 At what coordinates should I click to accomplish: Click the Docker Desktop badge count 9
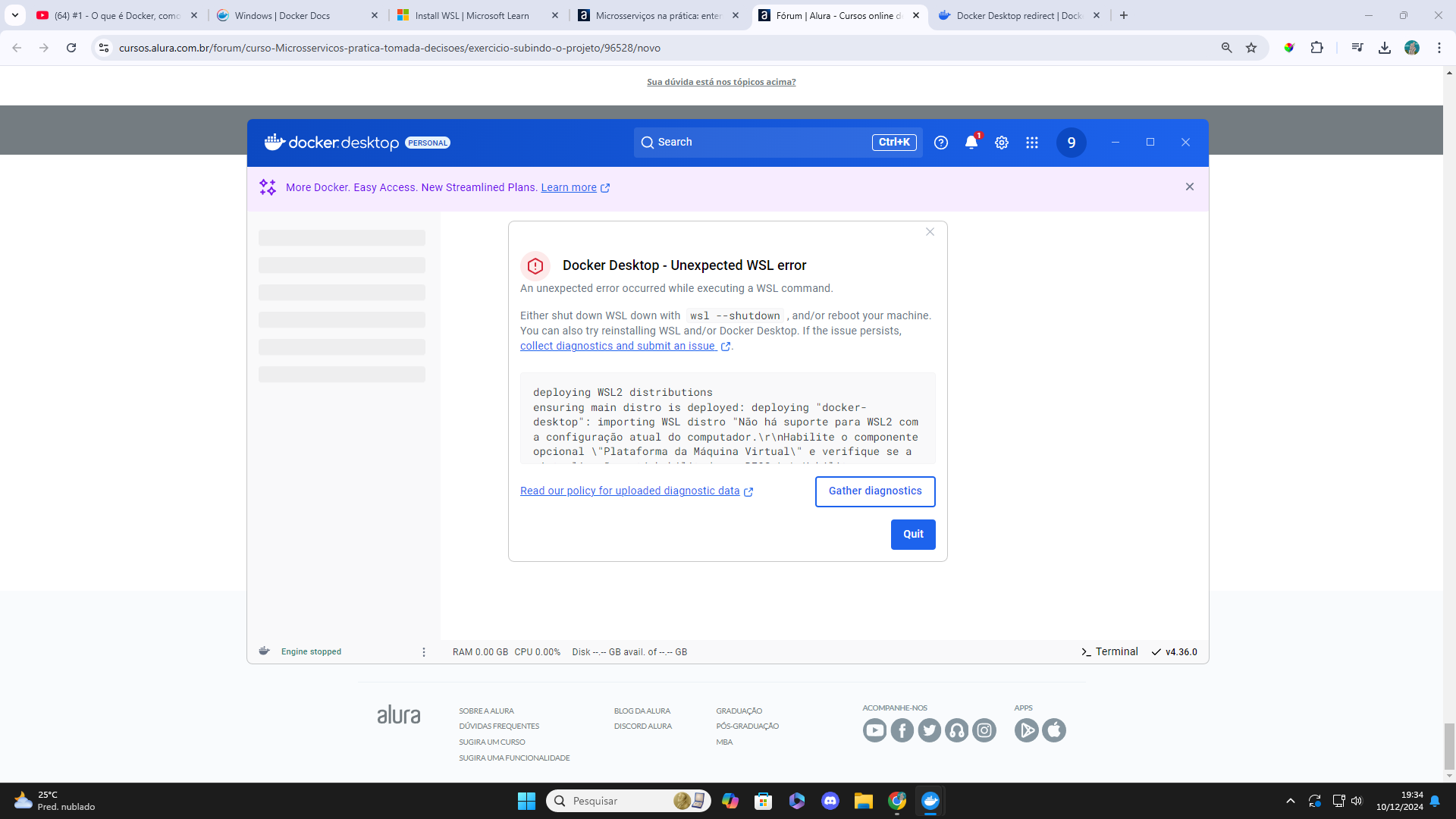(1071, 142)
